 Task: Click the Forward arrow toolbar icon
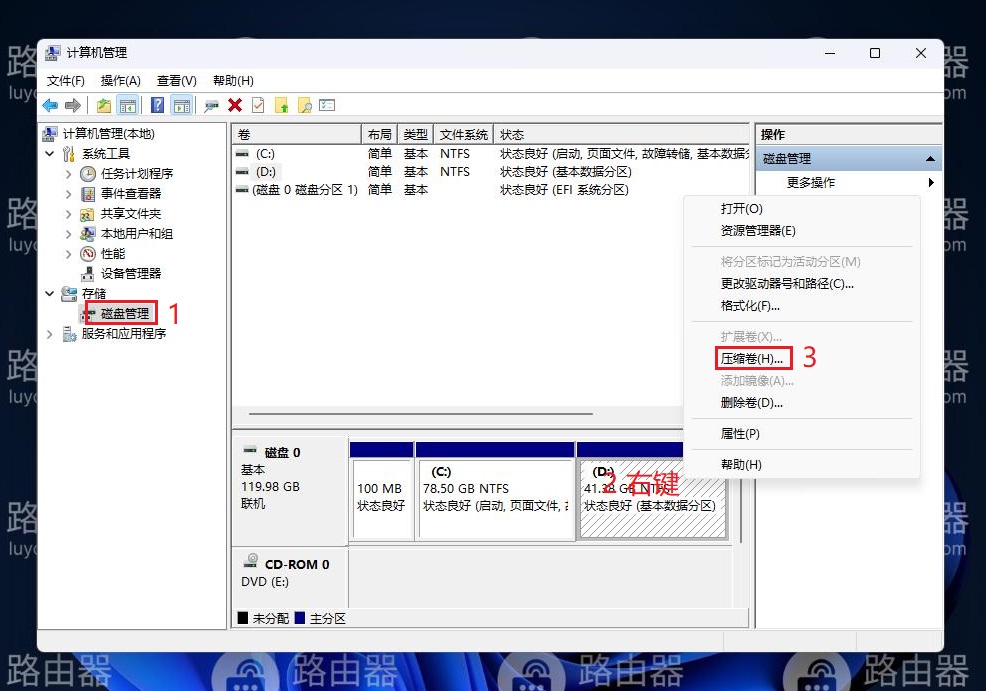point(73,106)
